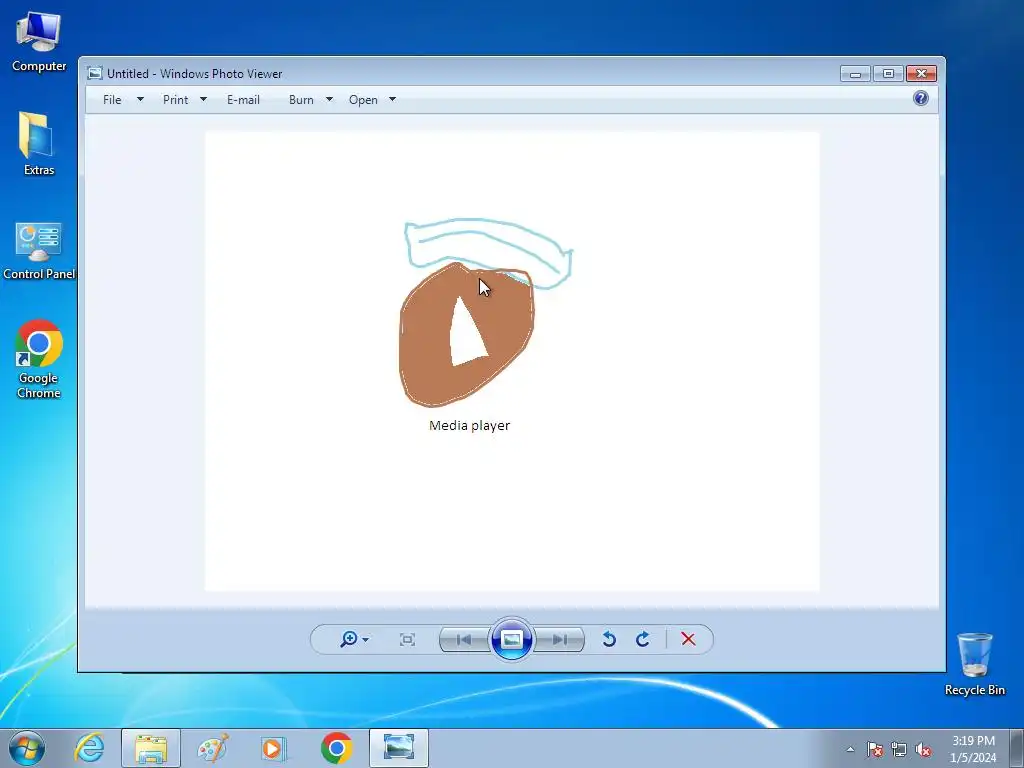Start the slide show

(x=511, y=639)
